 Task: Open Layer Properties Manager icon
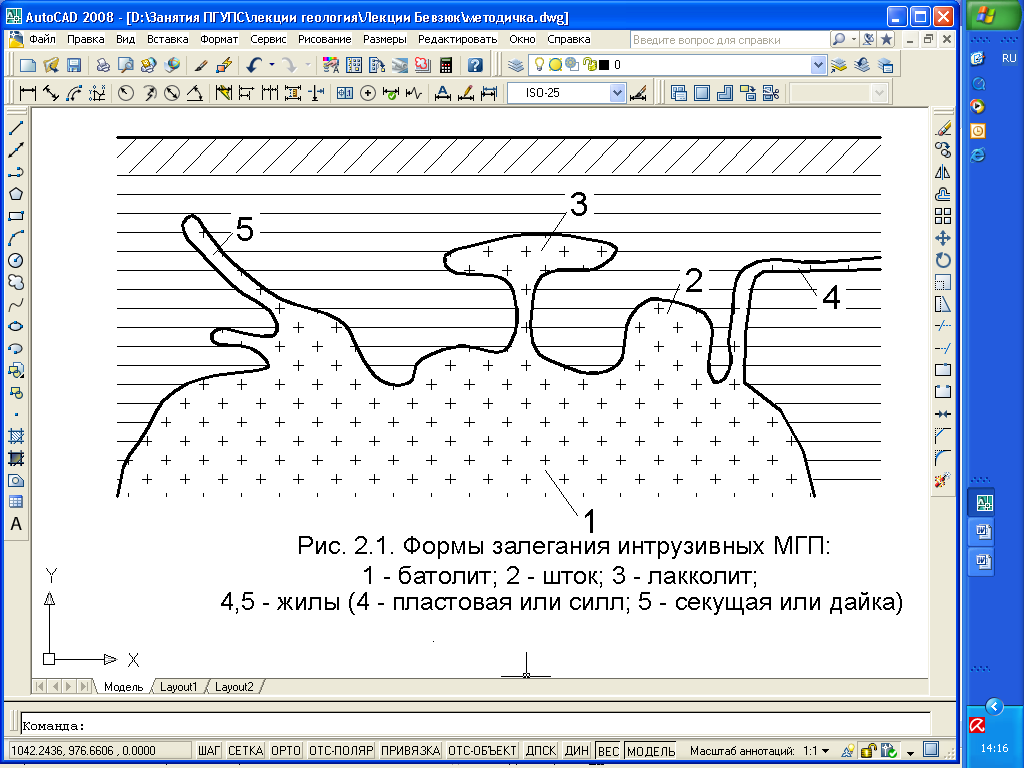[x=515, y=65]
